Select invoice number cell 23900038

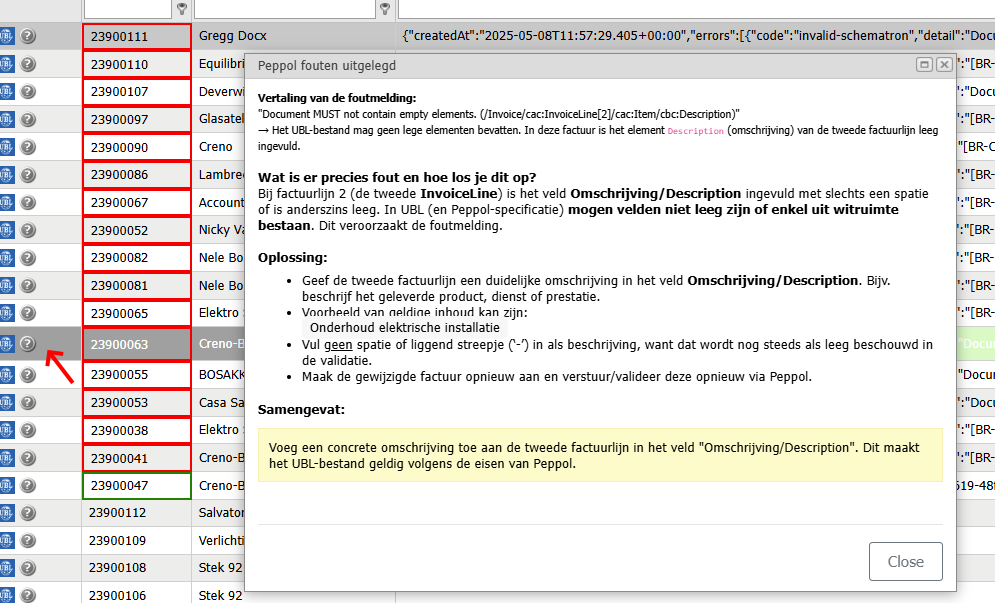coord(136,430)
